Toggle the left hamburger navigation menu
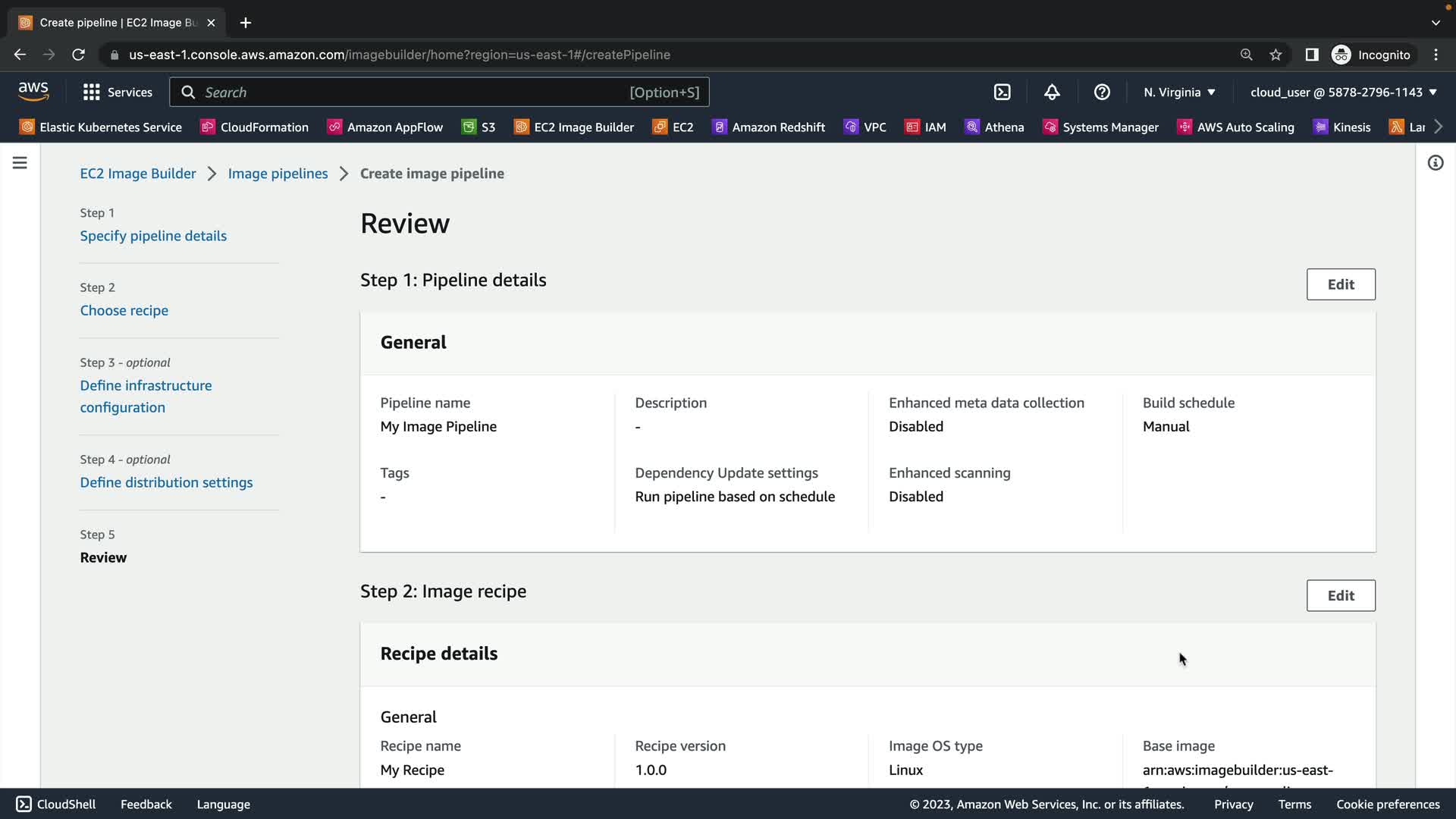This screenshot has width=1456, height=819. (20, 163)
